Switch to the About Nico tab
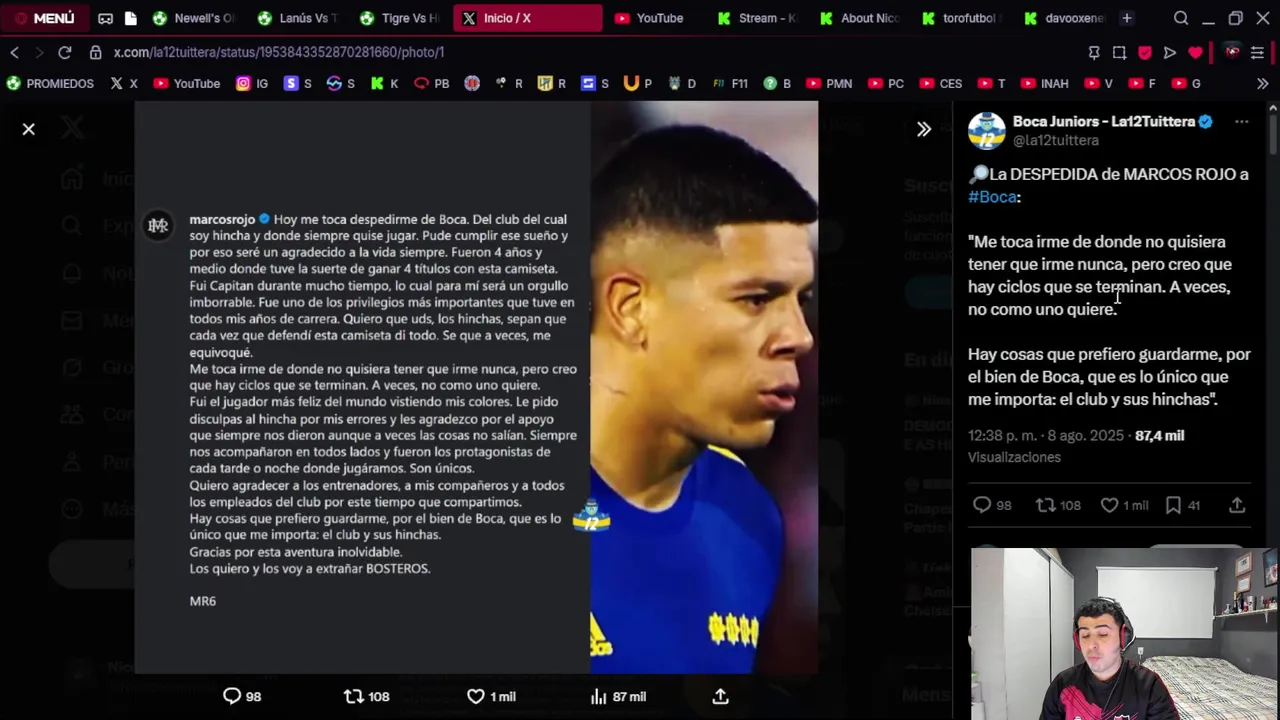The width and height of the screenshot is (1280, 720). tap(860, 18)
